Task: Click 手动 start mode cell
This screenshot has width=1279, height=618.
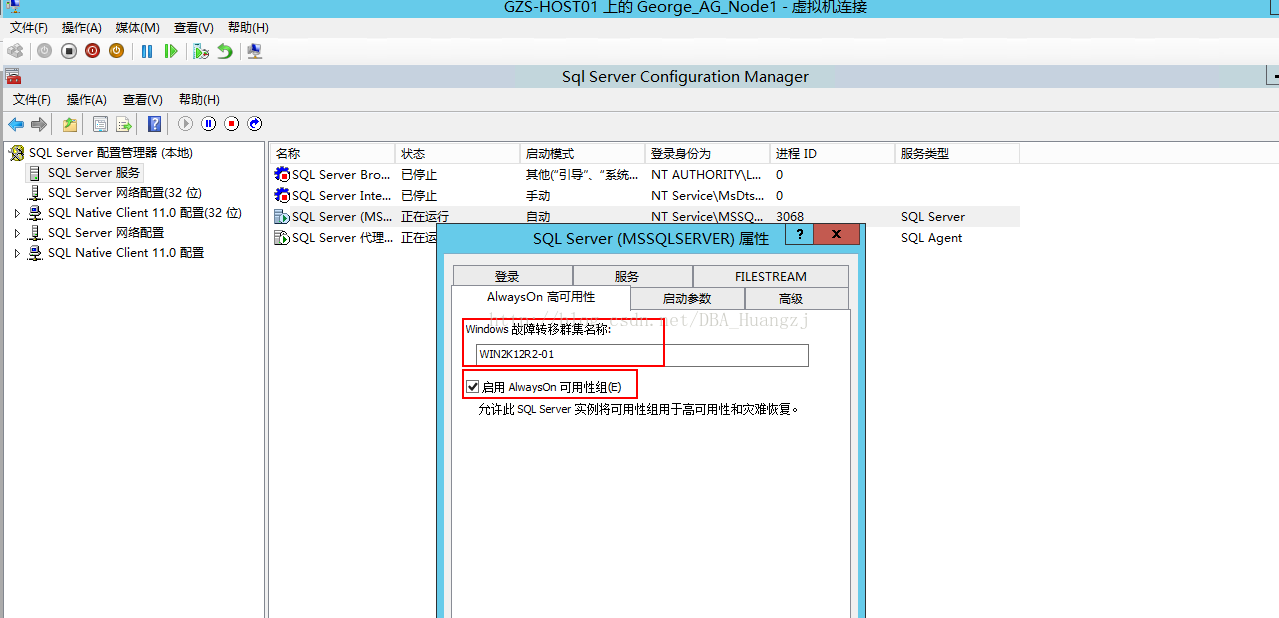Action: 538,196
